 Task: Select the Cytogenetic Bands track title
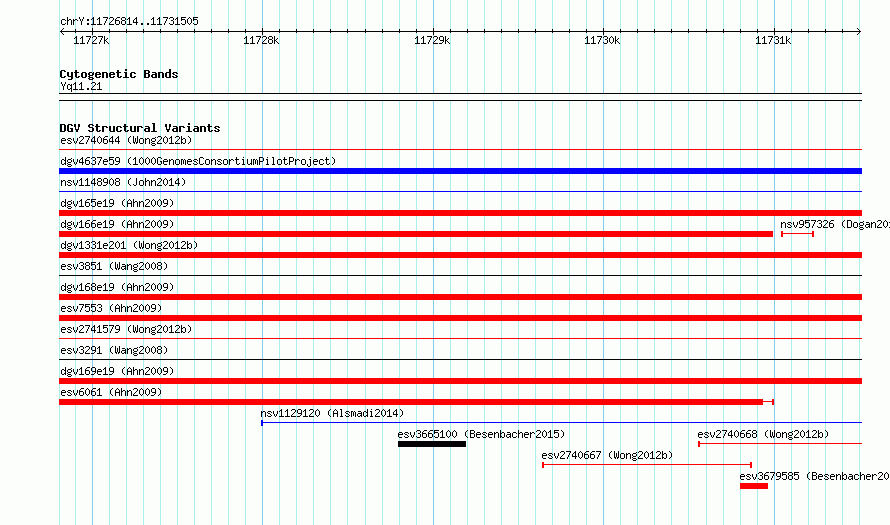point(119,74)
